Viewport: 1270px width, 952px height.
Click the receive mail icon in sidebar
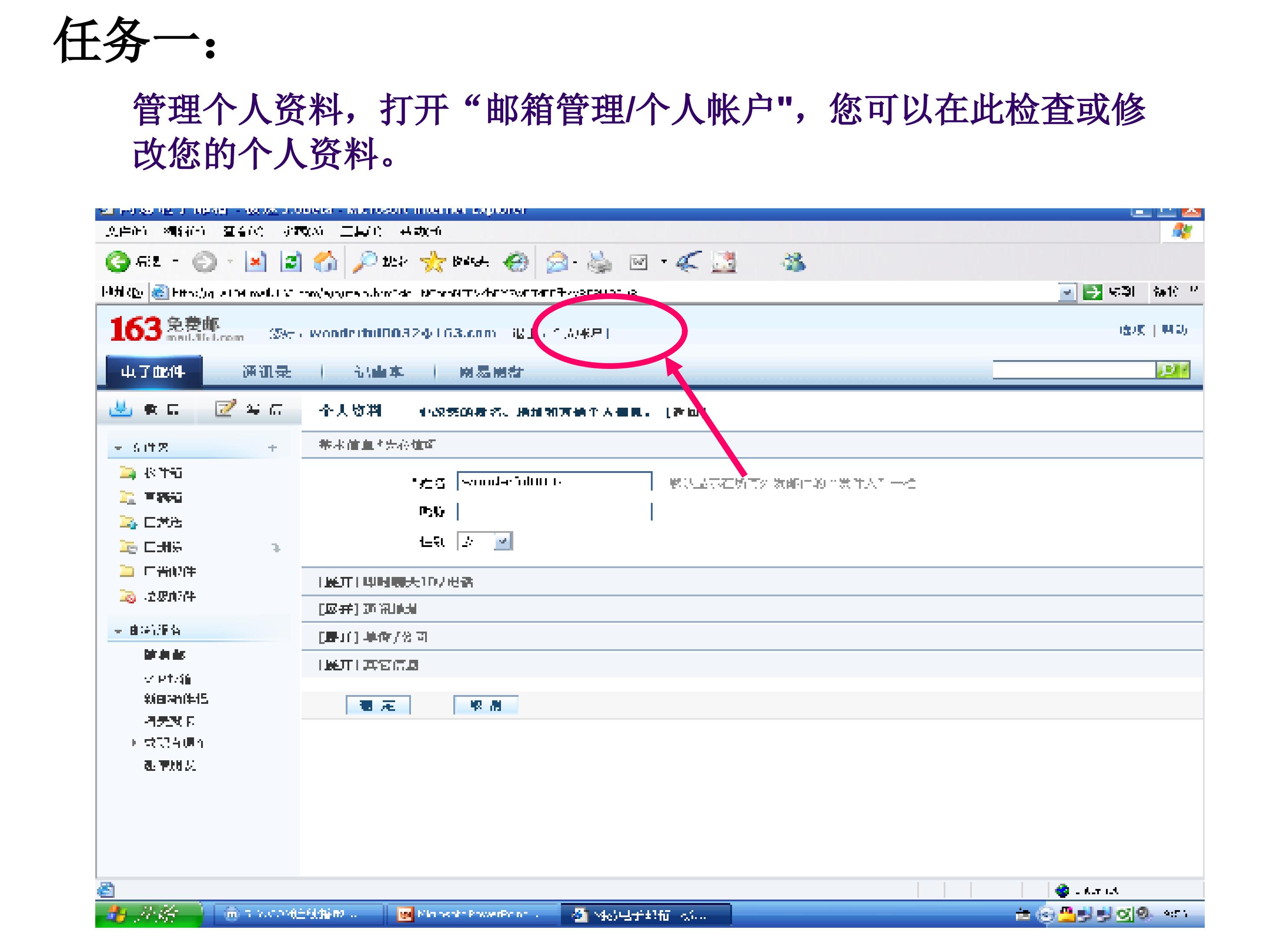120,409
